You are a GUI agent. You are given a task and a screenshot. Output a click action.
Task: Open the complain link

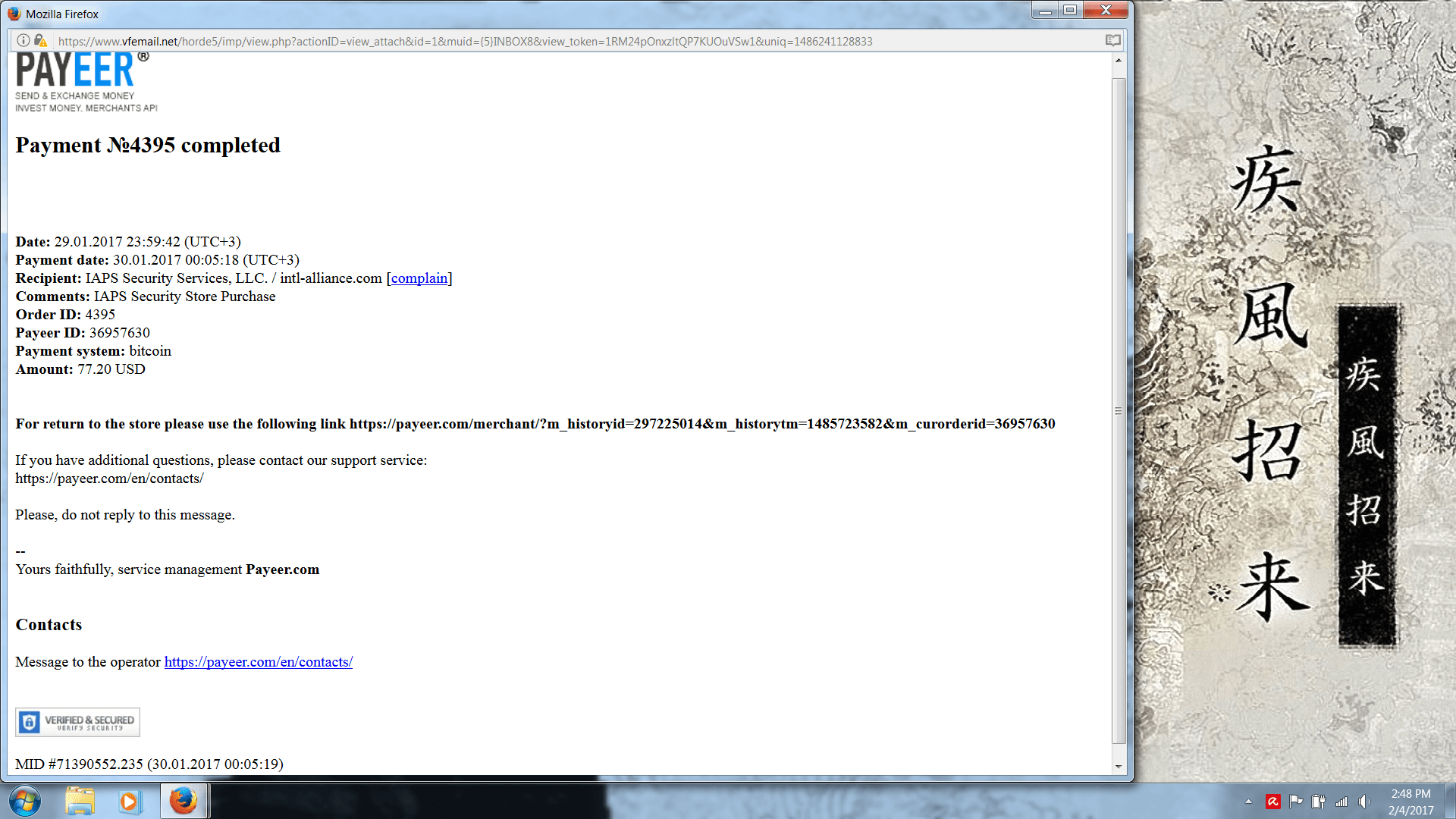pyautogui.click(x=419, y=278)
